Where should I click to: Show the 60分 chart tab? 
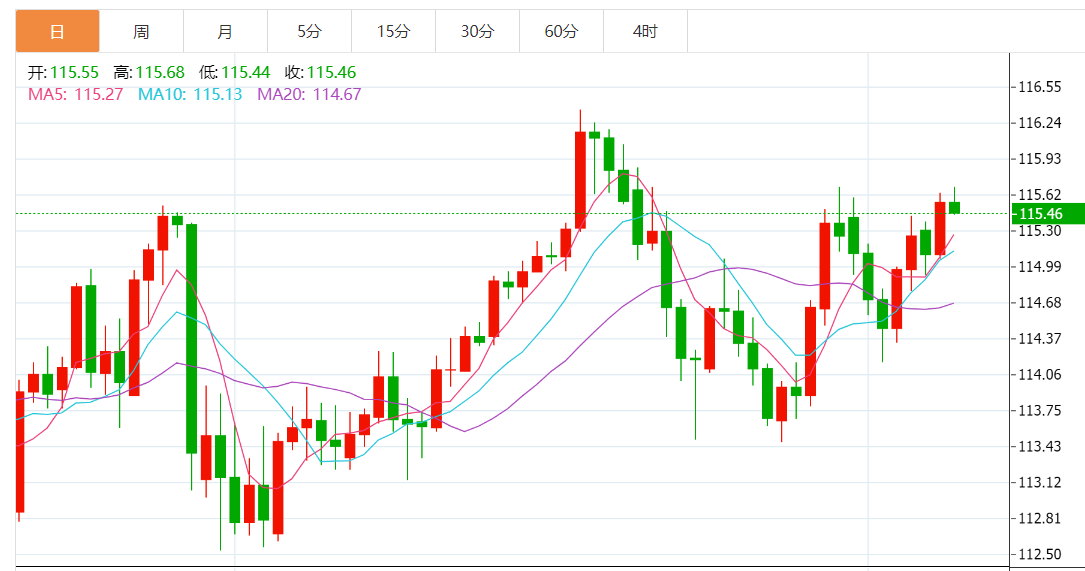point(561,32)
